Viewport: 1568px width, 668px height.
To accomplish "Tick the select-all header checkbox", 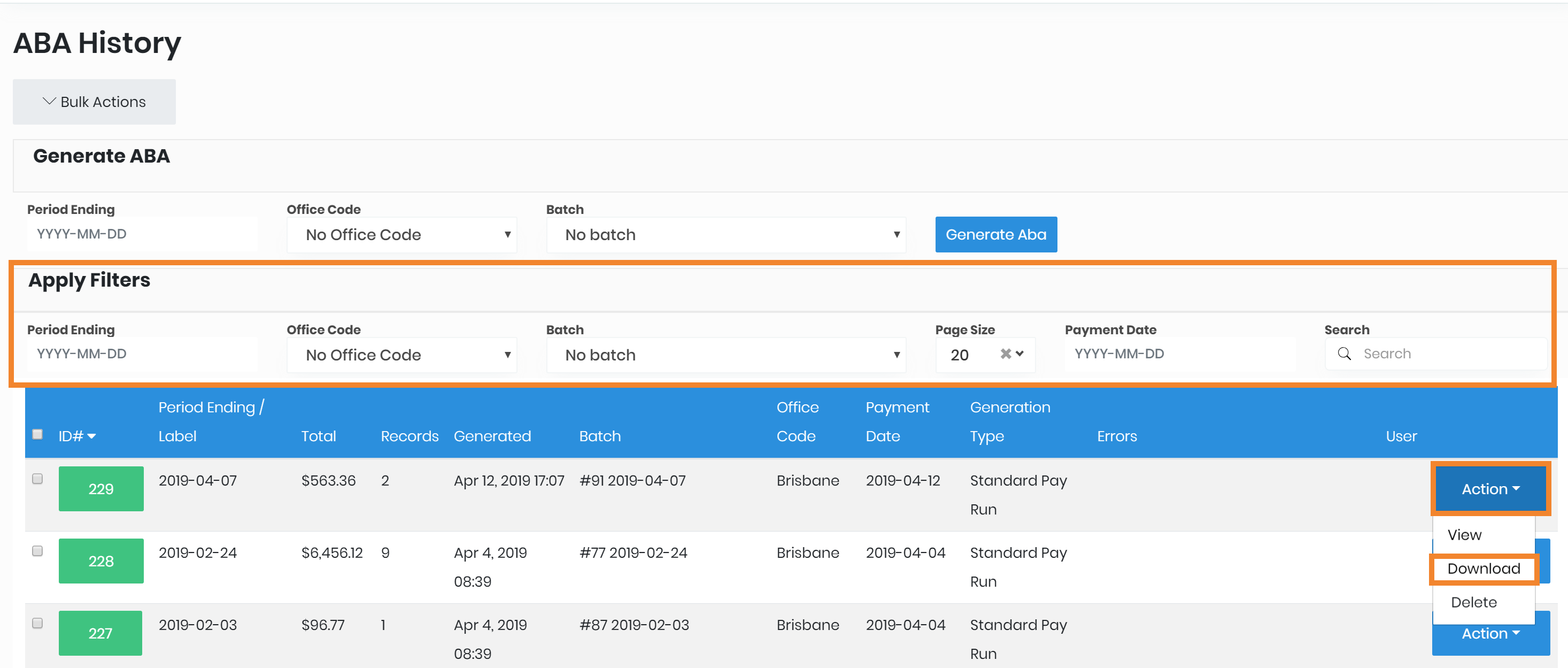I will tap(38, 434).
